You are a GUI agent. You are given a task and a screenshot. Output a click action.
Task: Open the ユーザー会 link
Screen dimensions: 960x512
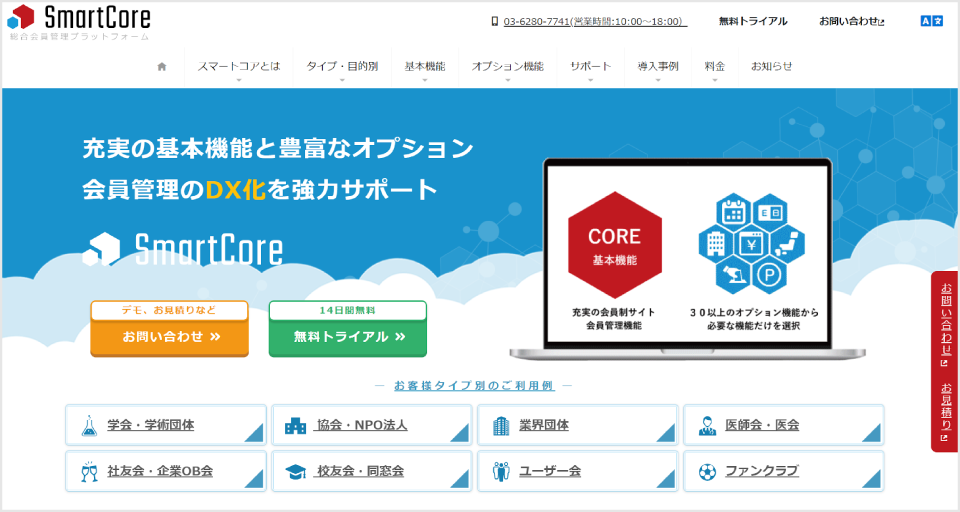550,472
